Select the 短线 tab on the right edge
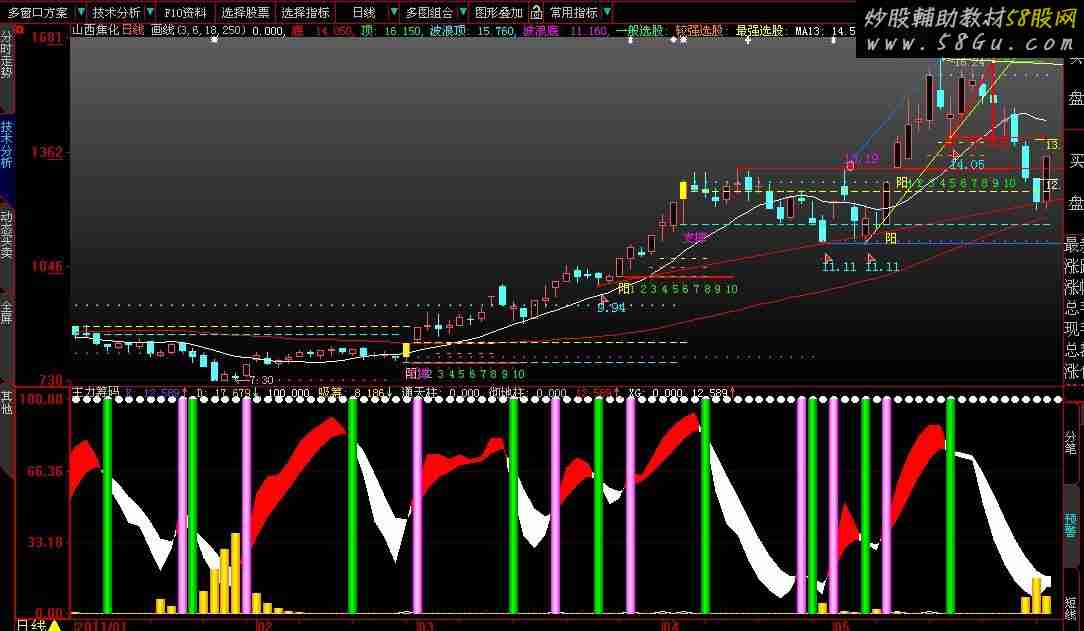The height and width of the screenshot is (631, 1084). click(1071, 607)
